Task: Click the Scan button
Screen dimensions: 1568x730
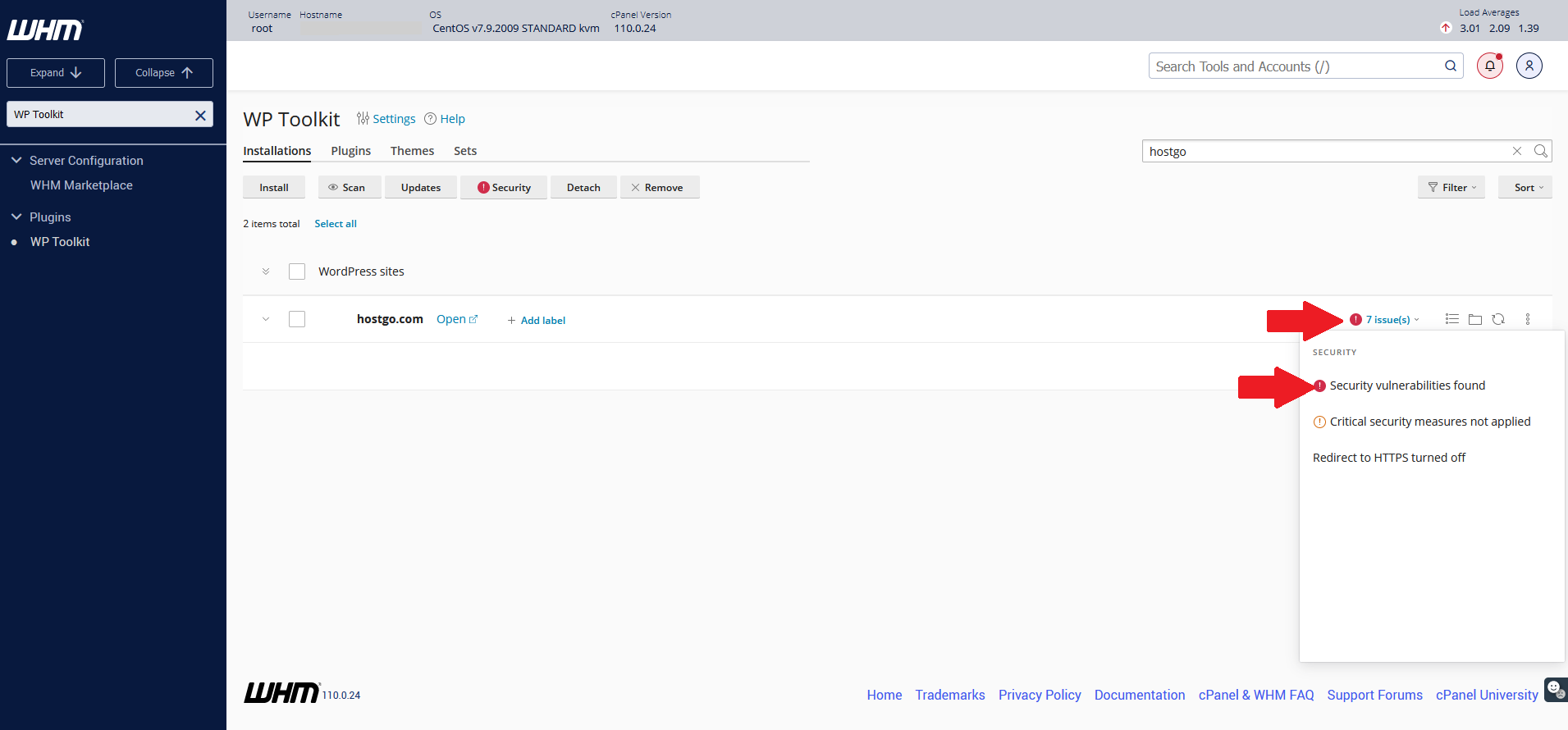Action: click(x=350, y=187)
